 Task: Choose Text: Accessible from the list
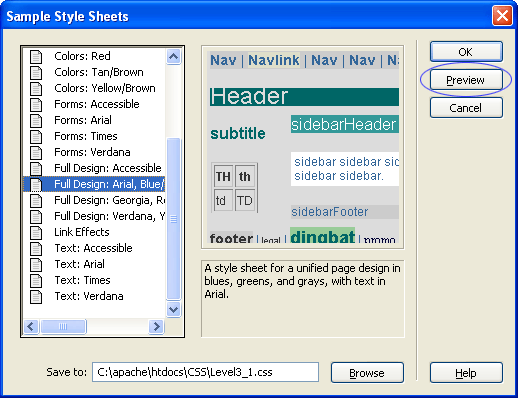tap(93, 248)
